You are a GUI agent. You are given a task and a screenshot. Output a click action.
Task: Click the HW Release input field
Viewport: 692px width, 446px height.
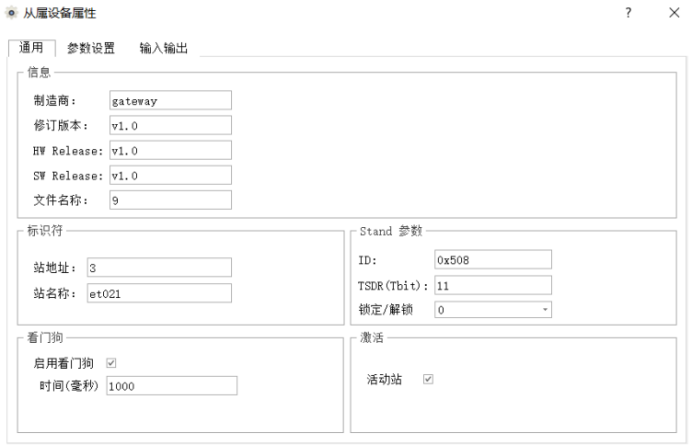click(170, 150)
